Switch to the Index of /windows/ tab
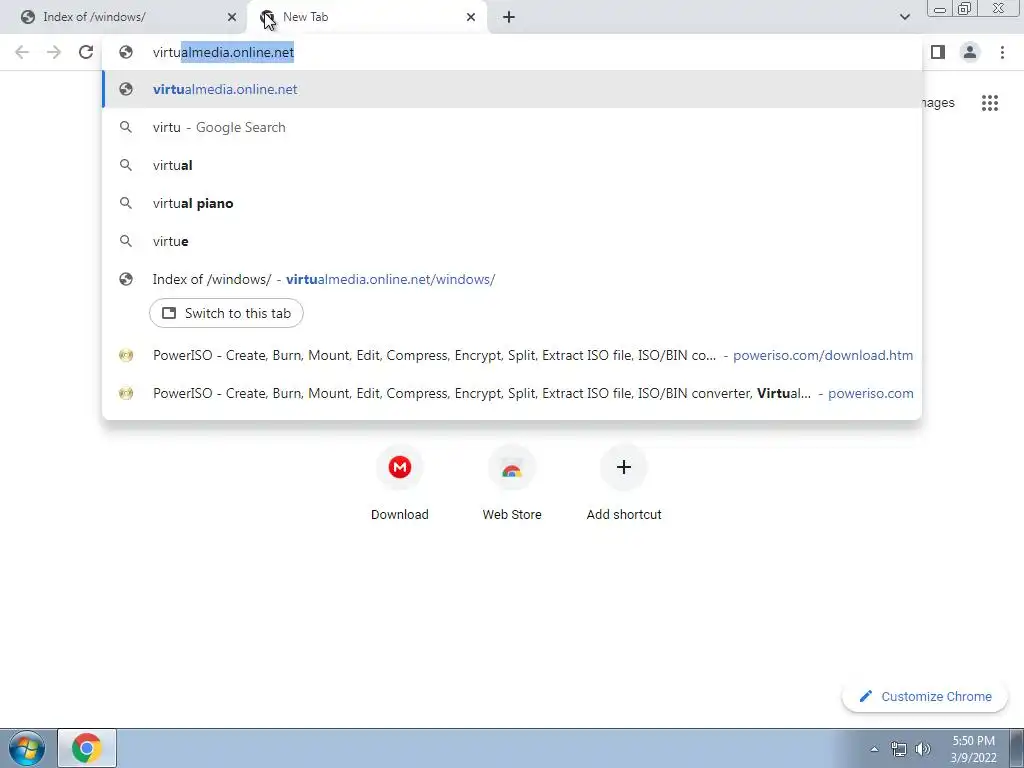Viewport: 1024px width, 768px height. click(x=124, y=17)
